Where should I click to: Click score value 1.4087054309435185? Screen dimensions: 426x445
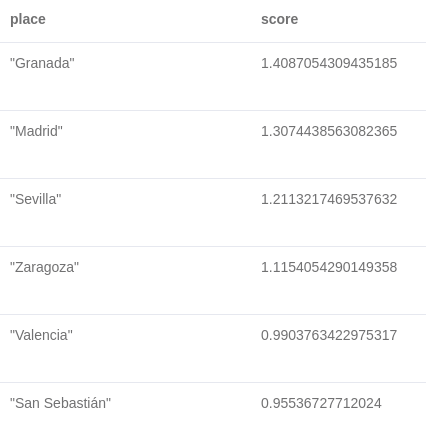(329, 63)
